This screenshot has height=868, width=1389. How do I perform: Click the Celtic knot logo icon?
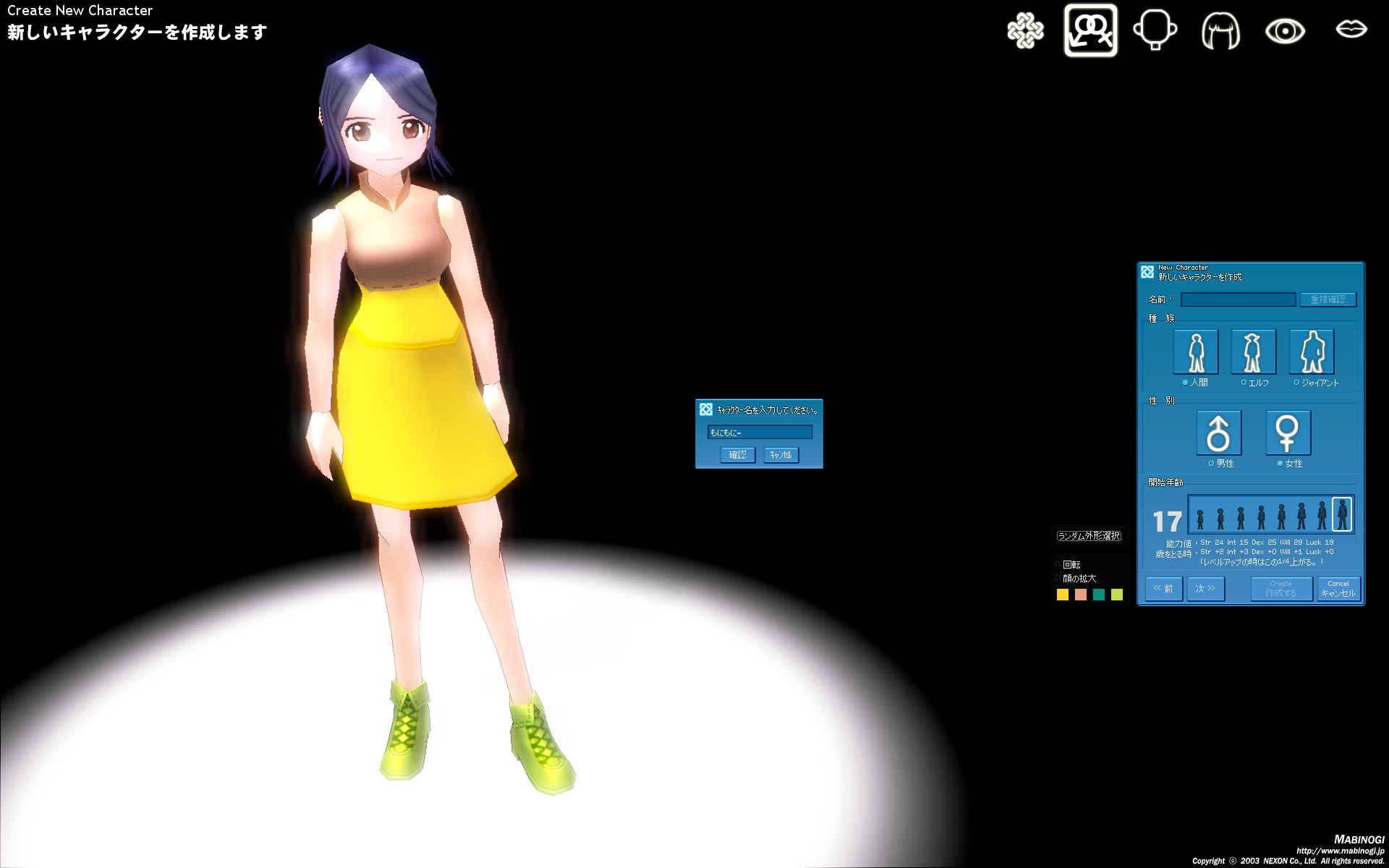click(1025, 31)
